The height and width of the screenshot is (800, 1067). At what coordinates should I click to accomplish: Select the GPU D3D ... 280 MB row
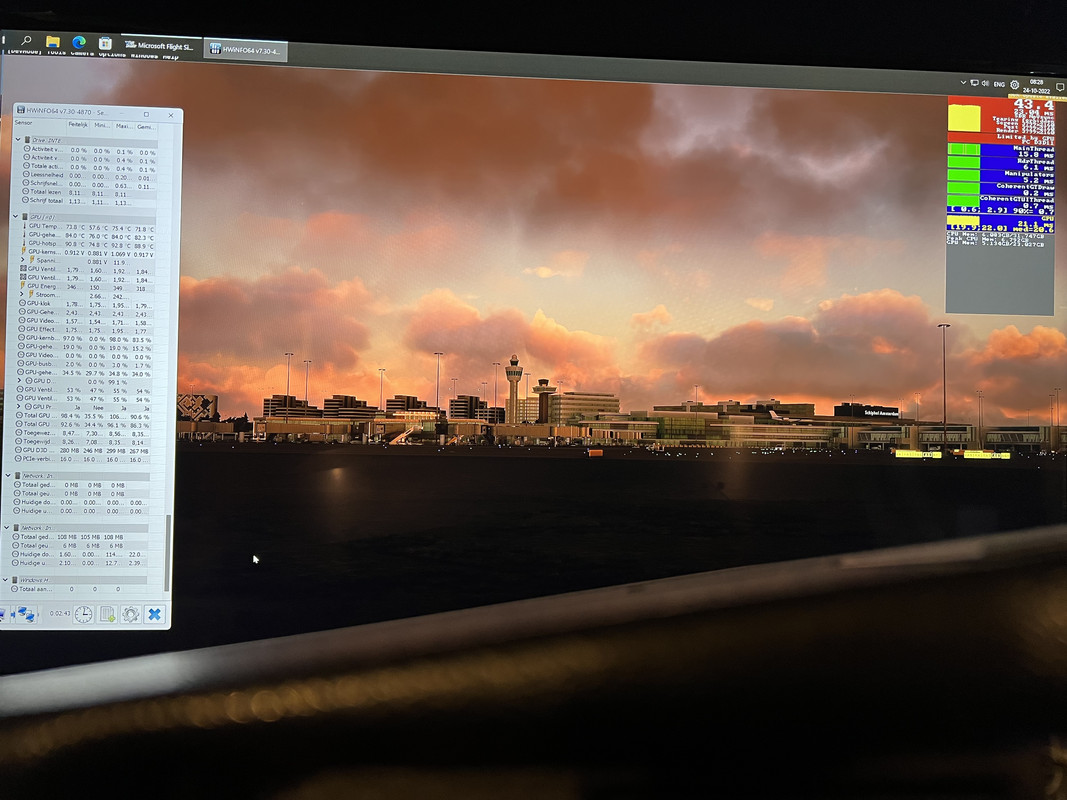[82, 450]
